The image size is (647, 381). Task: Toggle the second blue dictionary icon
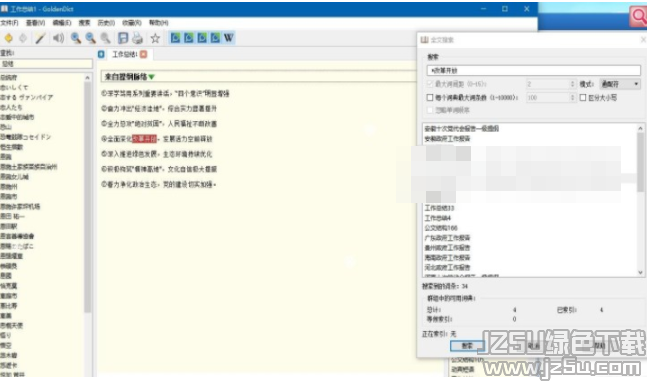coord(189,38)
